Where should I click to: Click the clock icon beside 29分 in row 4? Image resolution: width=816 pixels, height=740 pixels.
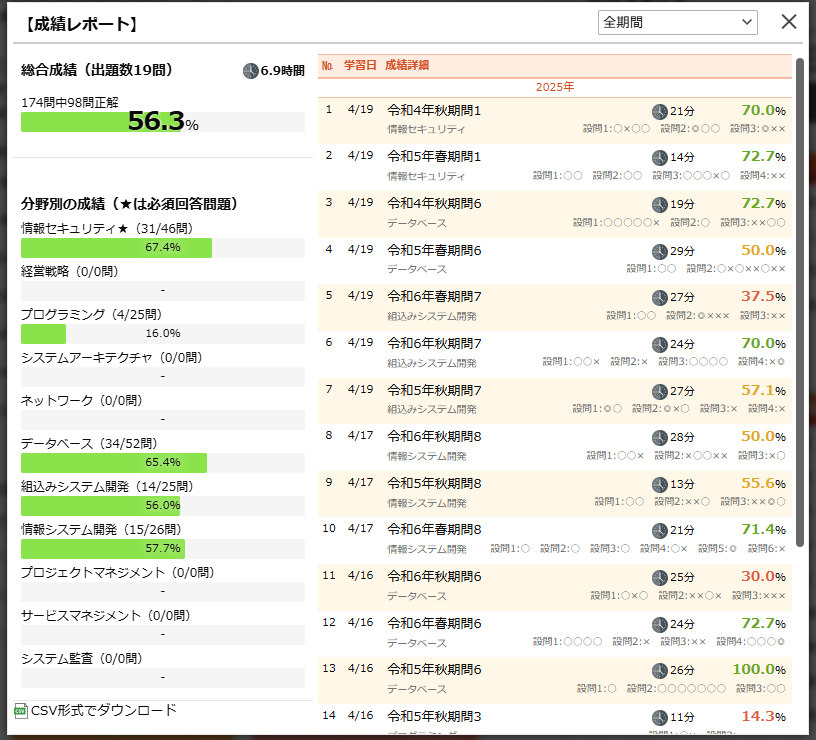tap(659, 251)
